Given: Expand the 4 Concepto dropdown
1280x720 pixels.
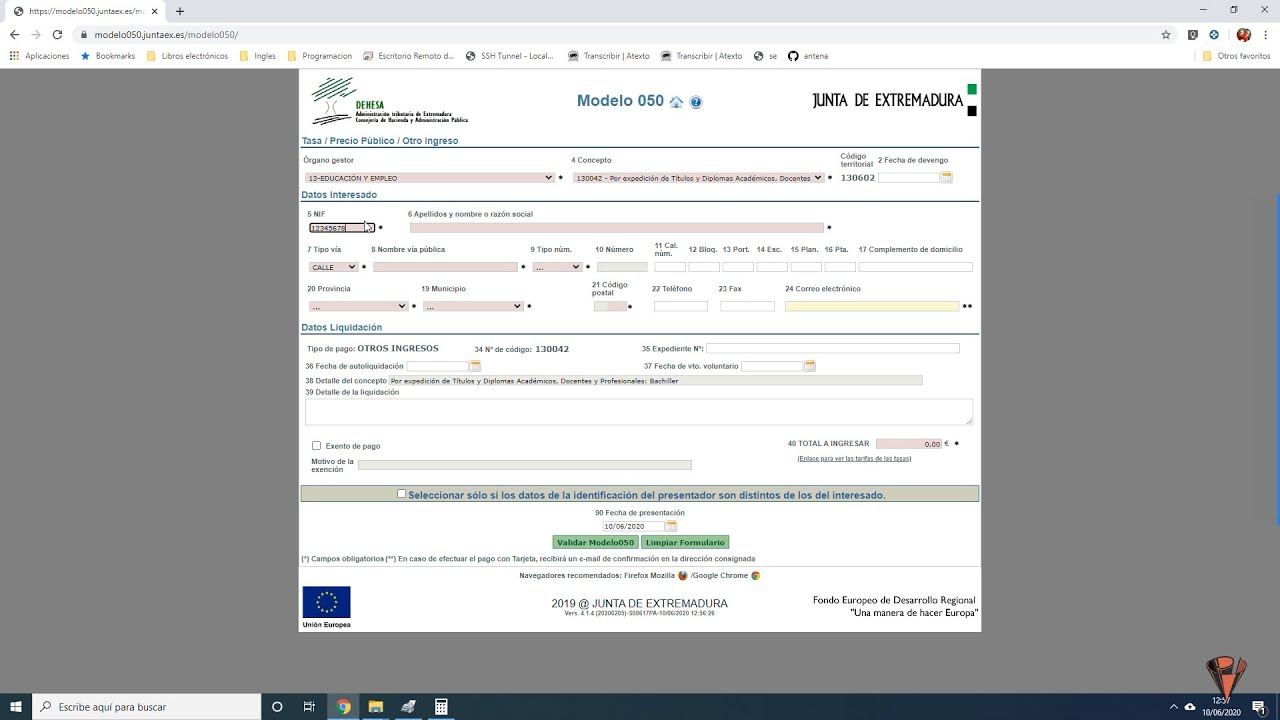Looking at the screenshot, I should (698, 178).
